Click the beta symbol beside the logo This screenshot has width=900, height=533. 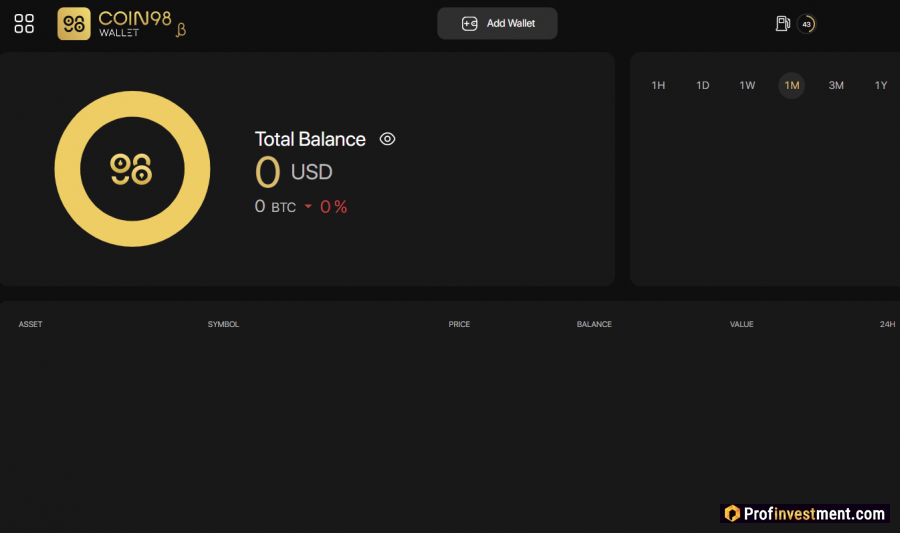181,30
